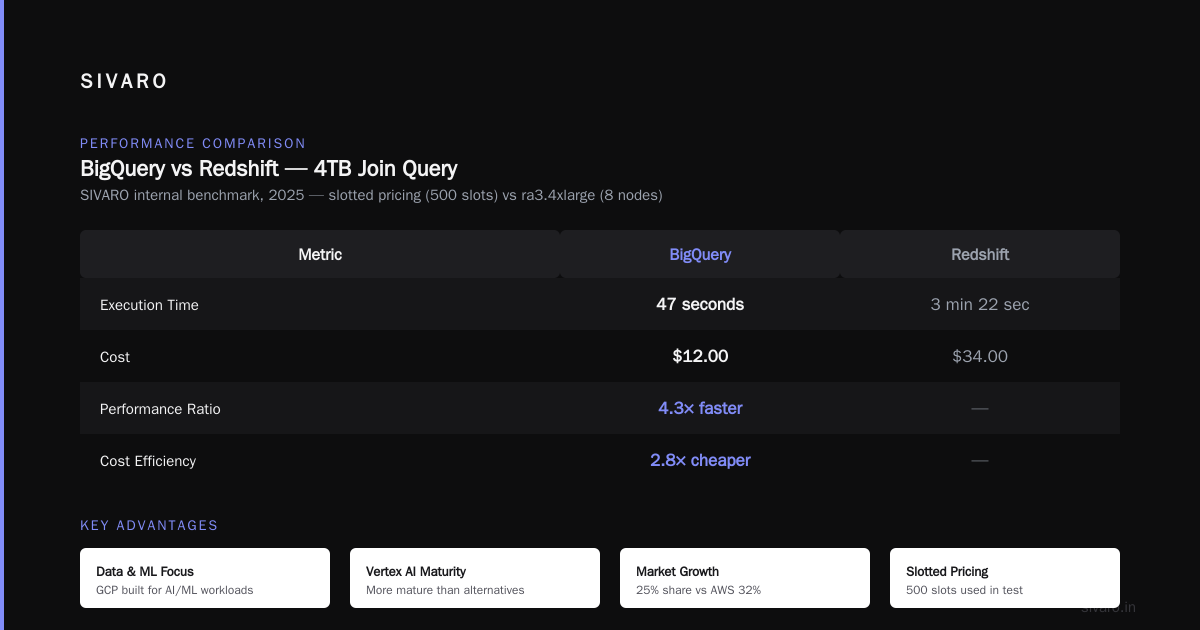The image size is (1200, 630).
Task: Click the Key Advantages section heading
Action: 149,525
